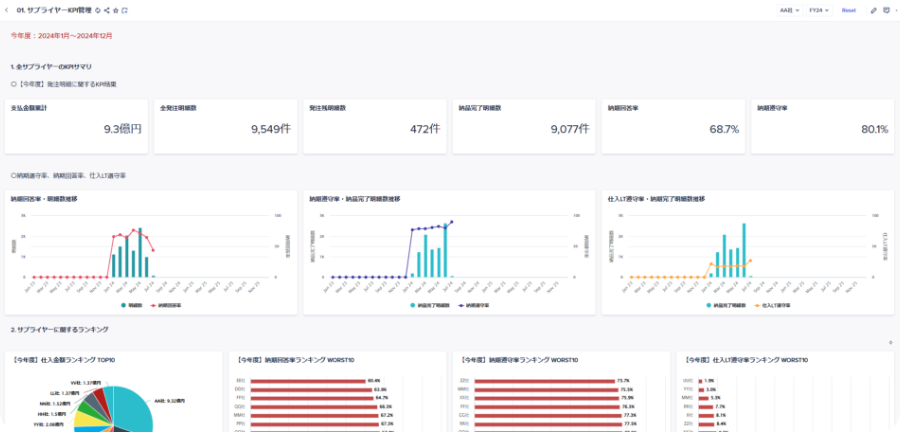Click the 01. サプライヤーKPI管理 dashboard title
The image size is (900, 432).
[x=55, y=10]
